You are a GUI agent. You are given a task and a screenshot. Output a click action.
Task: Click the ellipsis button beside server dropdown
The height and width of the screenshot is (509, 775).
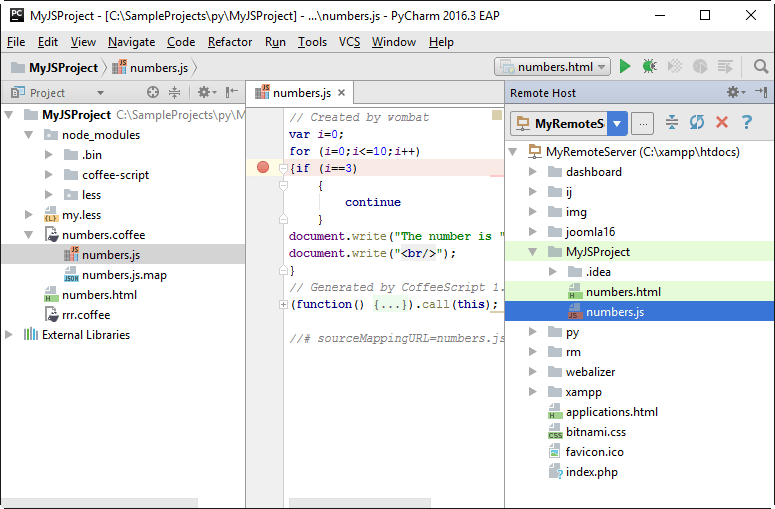coord(643,124)
